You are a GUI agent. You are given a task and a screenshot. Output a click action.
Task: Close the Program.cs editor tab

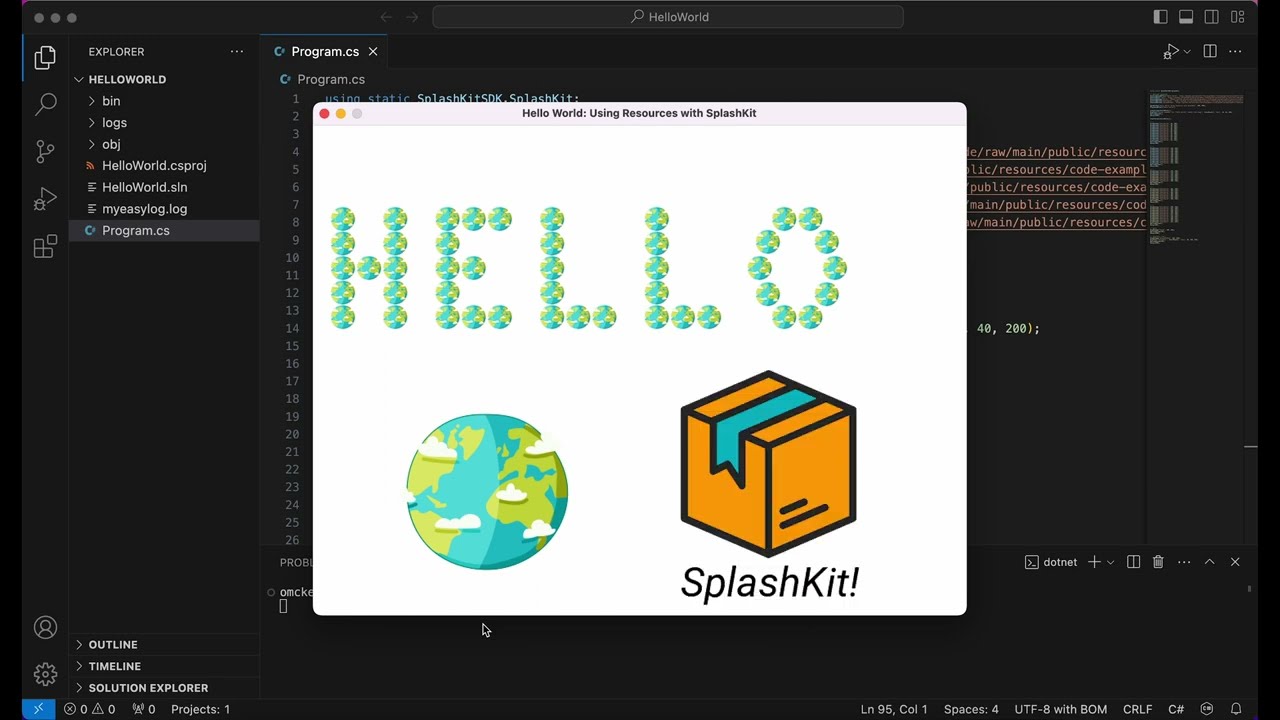tap(373, 51)
